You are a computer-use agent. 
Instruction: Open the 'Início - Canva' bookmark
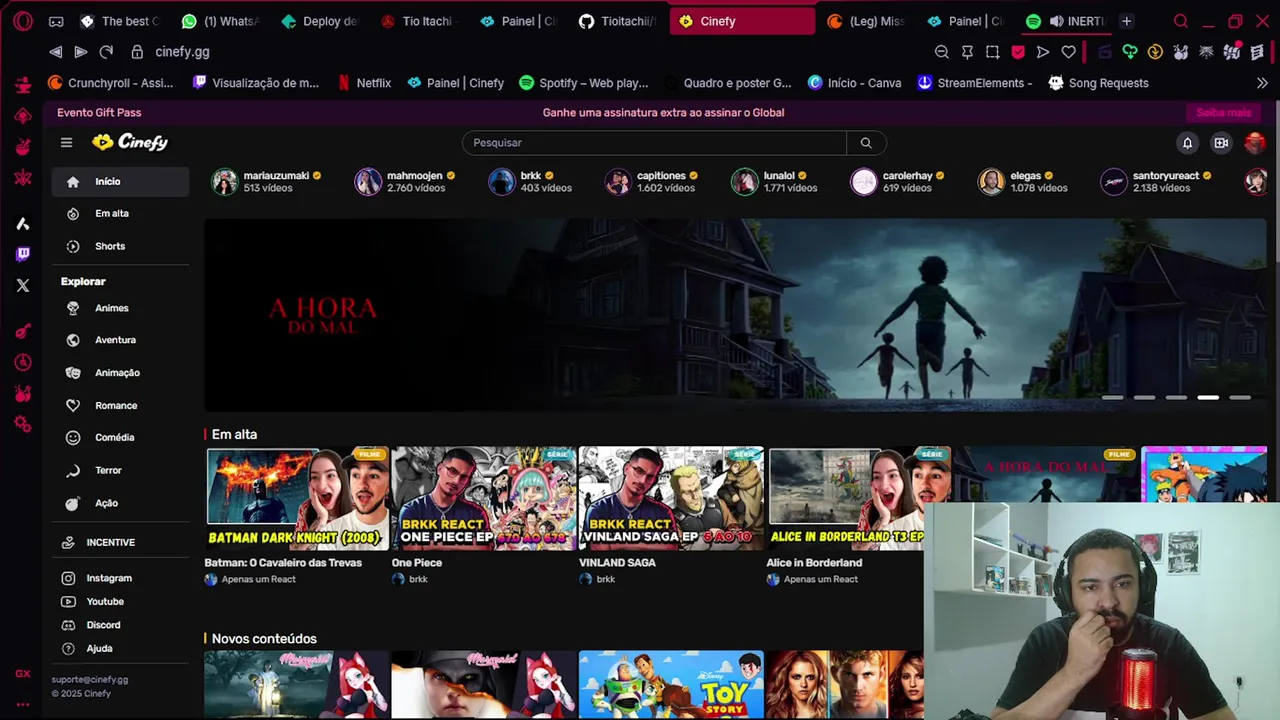tap(855, 83)
